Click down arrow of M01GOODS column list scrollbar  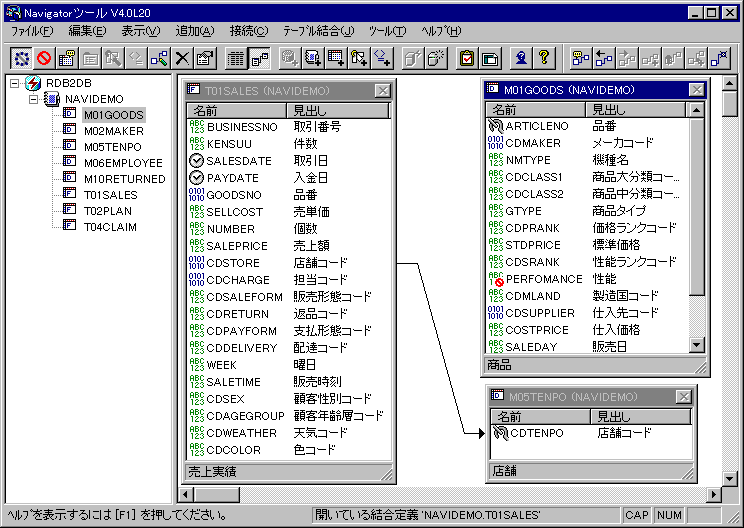696,345
